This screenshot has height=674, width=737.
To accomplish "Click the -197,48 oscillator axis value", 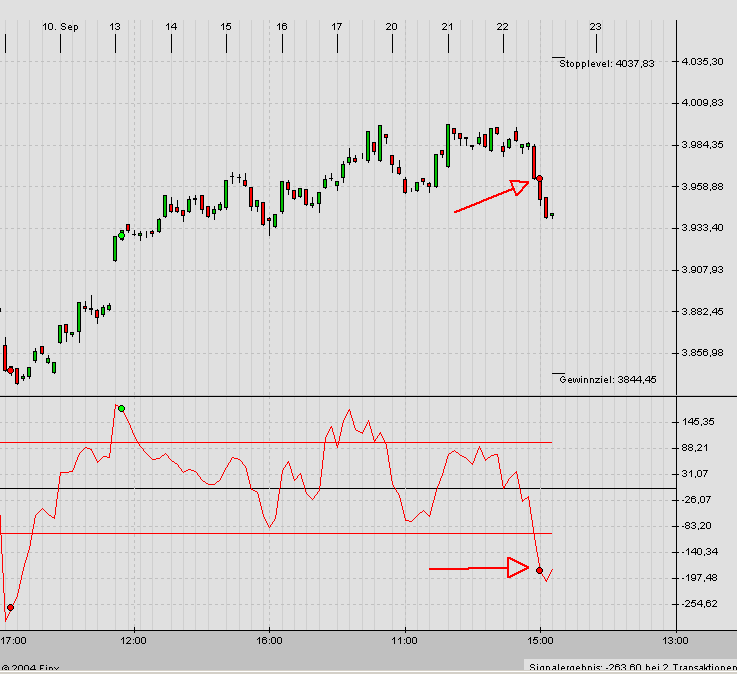I will [699, 578].
